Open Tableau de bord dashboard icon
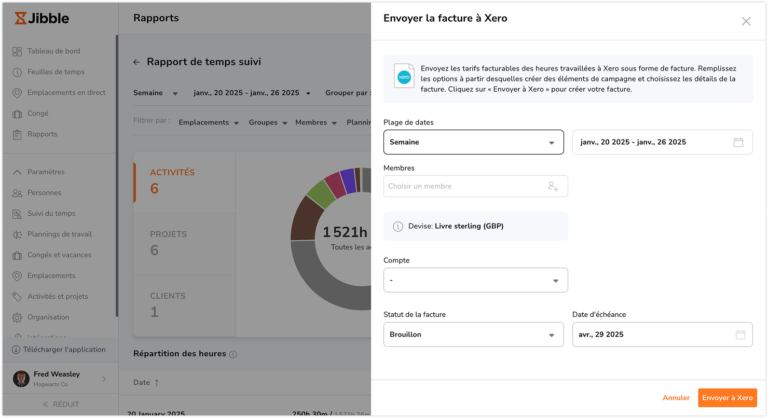The width and height of the screenshot is (768, 418). 17,51
